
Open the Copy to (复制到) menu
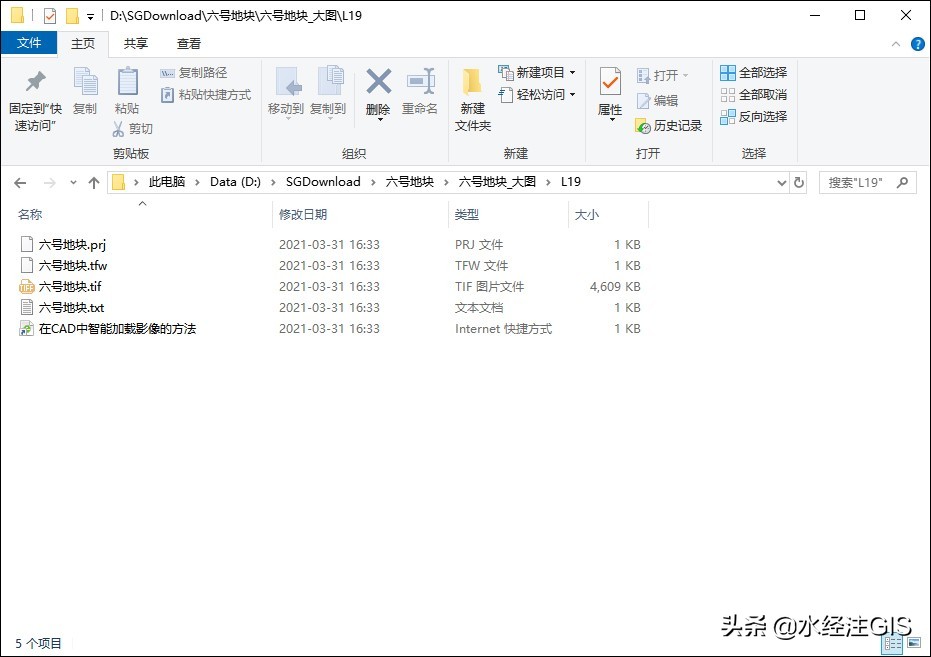click(328, 93)
